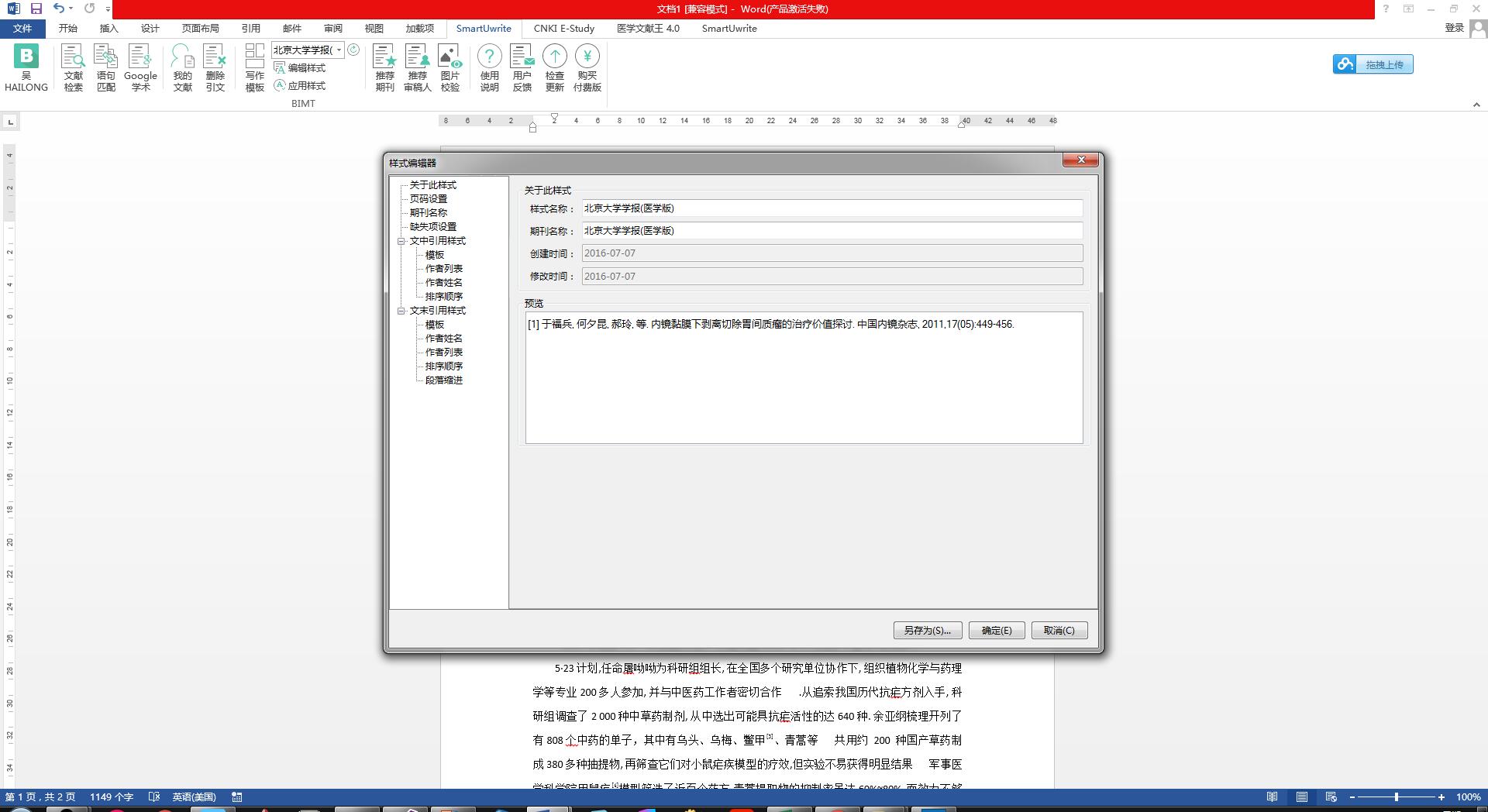
Task: Click 推荐期刊 recommend journal icon
Action: 385,68
